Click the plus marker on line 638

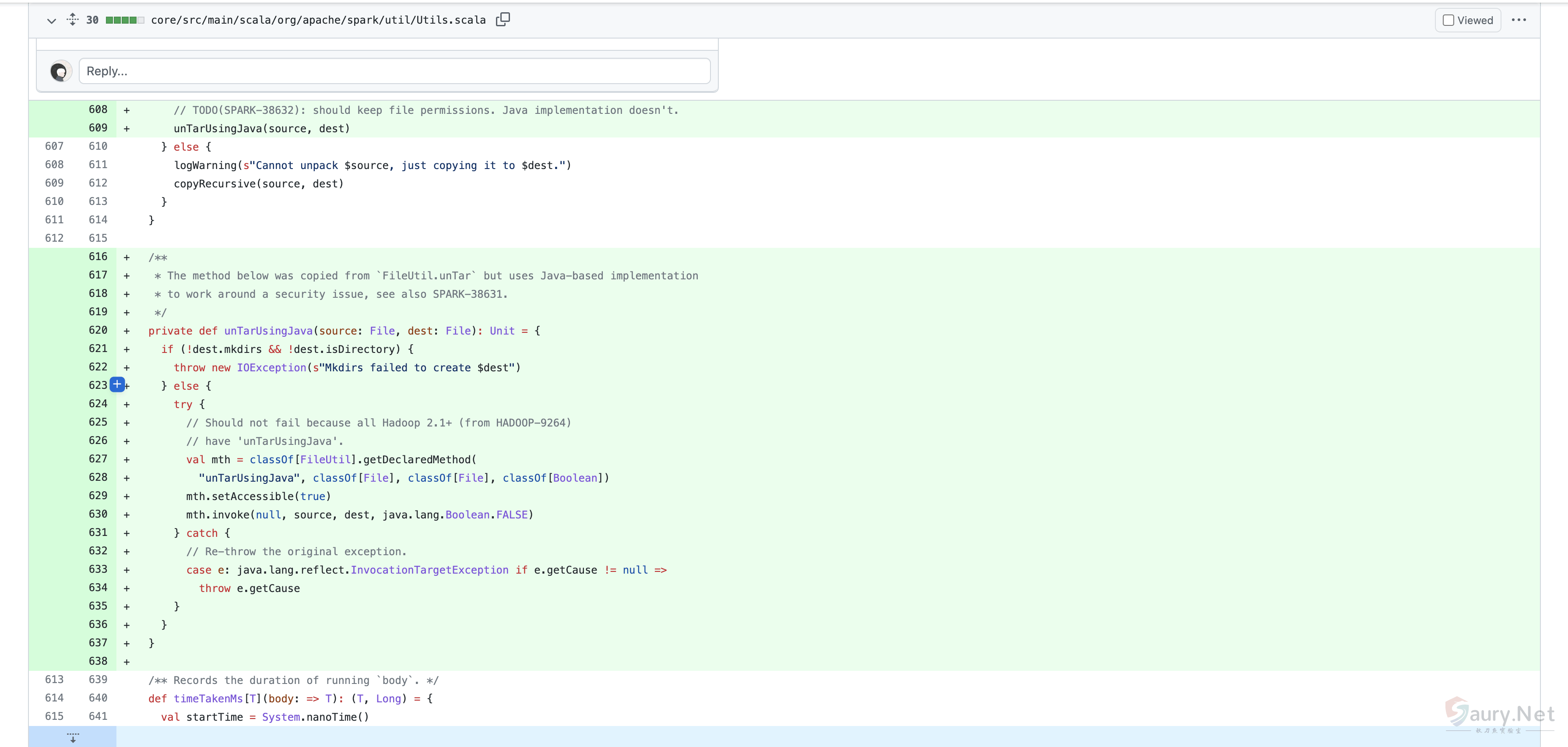click(x=127, y=662)
